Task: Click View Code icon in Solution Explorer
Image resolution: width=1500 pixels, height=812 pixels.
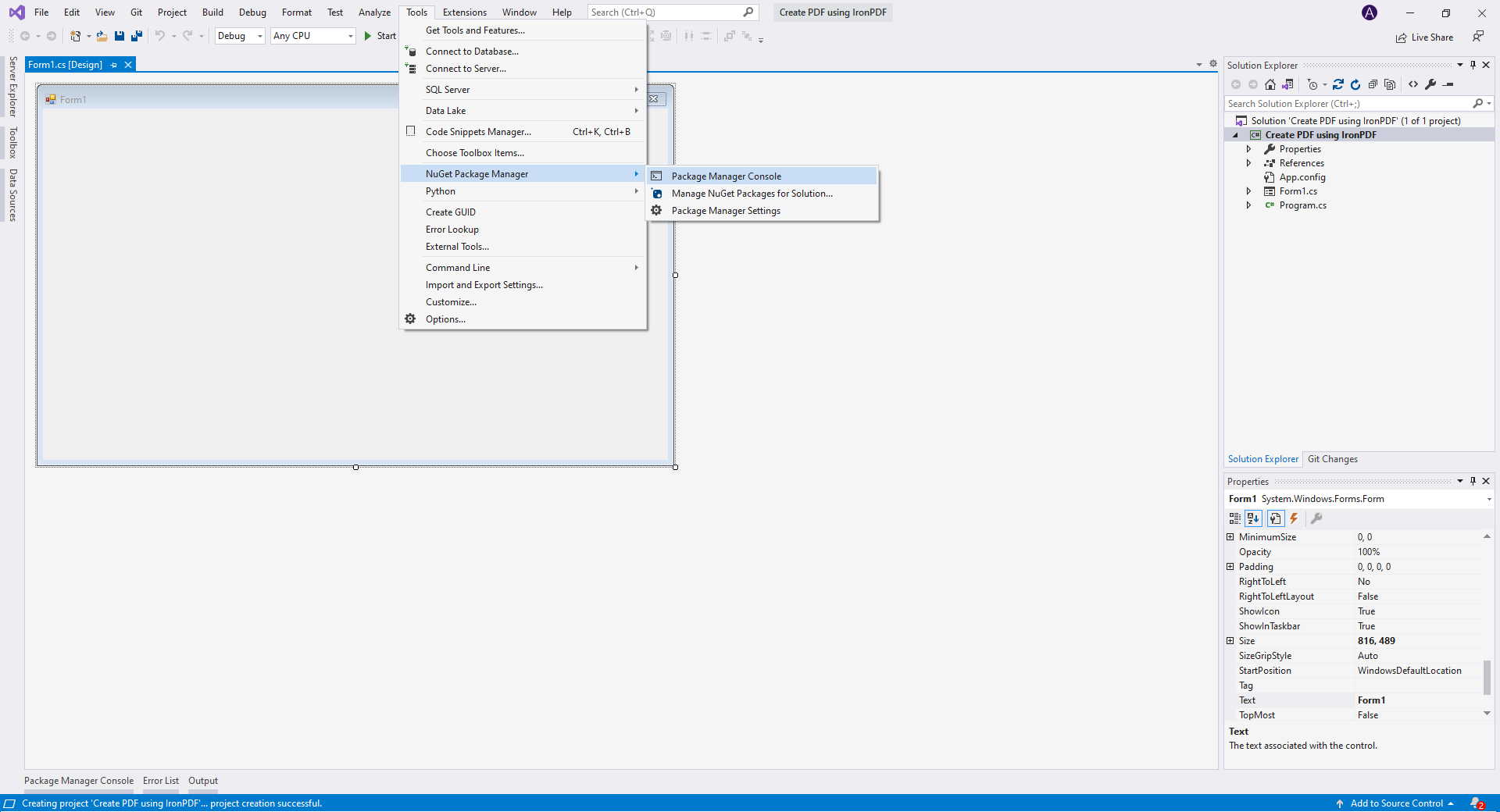Action: [1413, 84]
